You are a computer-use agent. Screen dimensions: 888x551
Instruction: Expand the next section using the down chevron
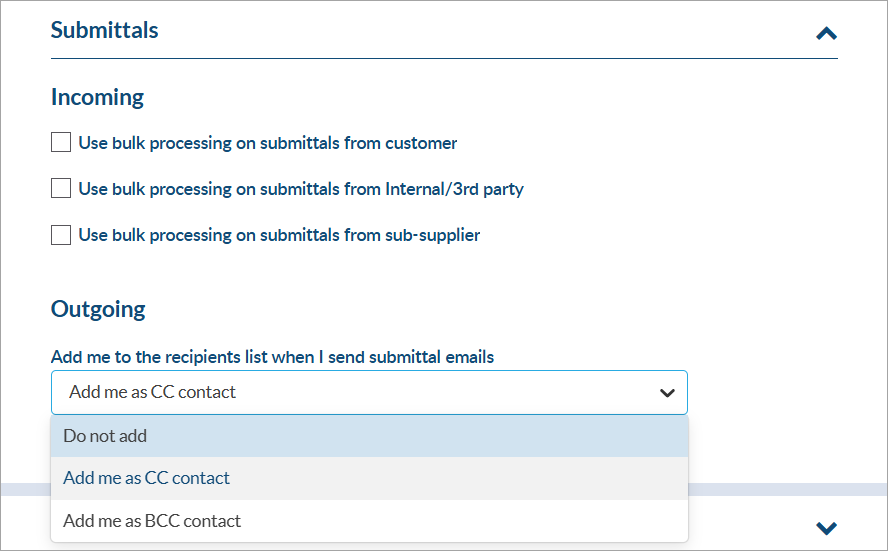coord(826,528)
